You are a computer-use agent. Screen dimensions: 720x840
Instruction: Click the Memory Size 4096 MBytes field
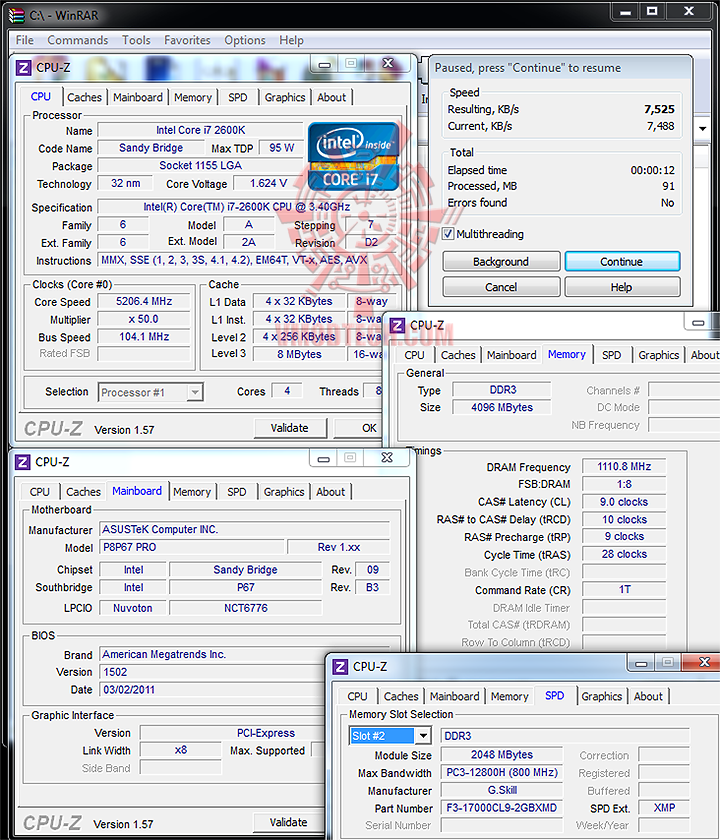click(x=501, y=407)
